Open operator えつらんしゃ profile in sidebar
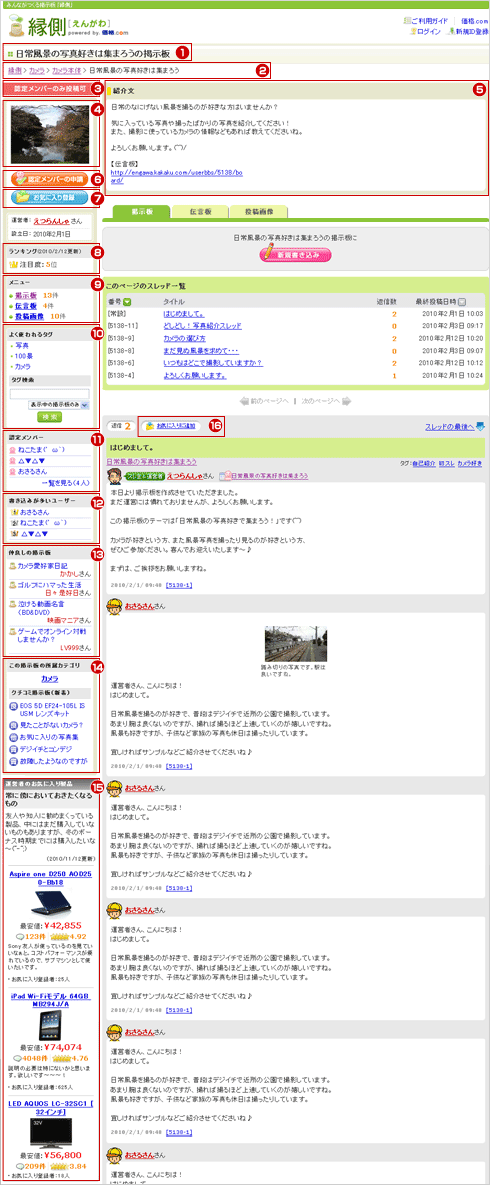Screen dimensions: 490x1185 point(52,223)
